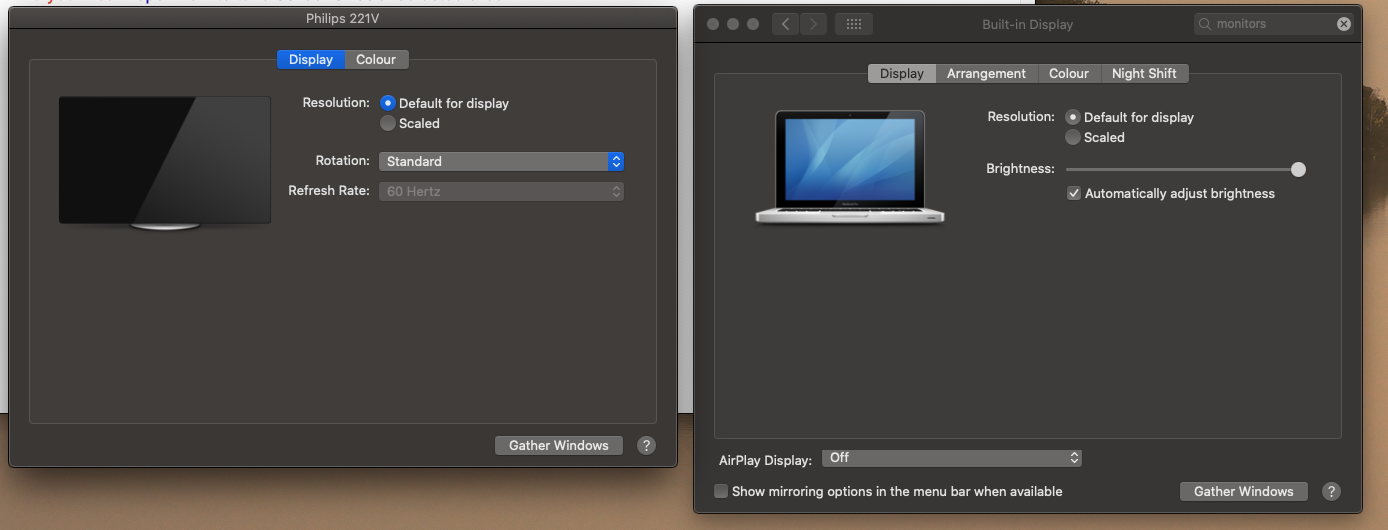Click the back arrow in Built-in Display toolbar
The height and width of the screenshot is (530, 1388).
click(786, 24)
